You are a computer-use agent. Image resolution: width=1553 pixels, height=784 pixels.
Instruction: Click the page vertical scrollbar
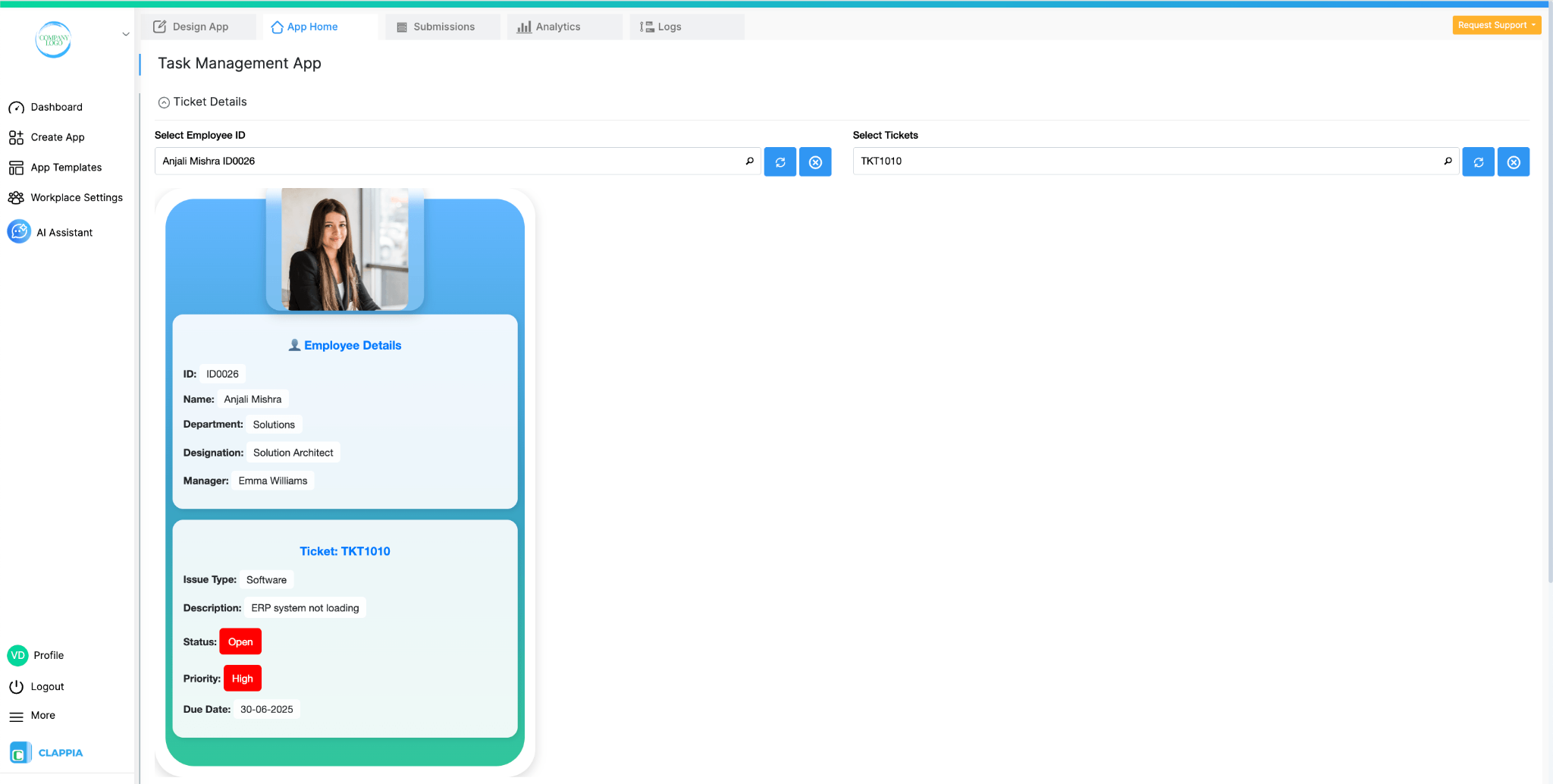click(1549, 296)
